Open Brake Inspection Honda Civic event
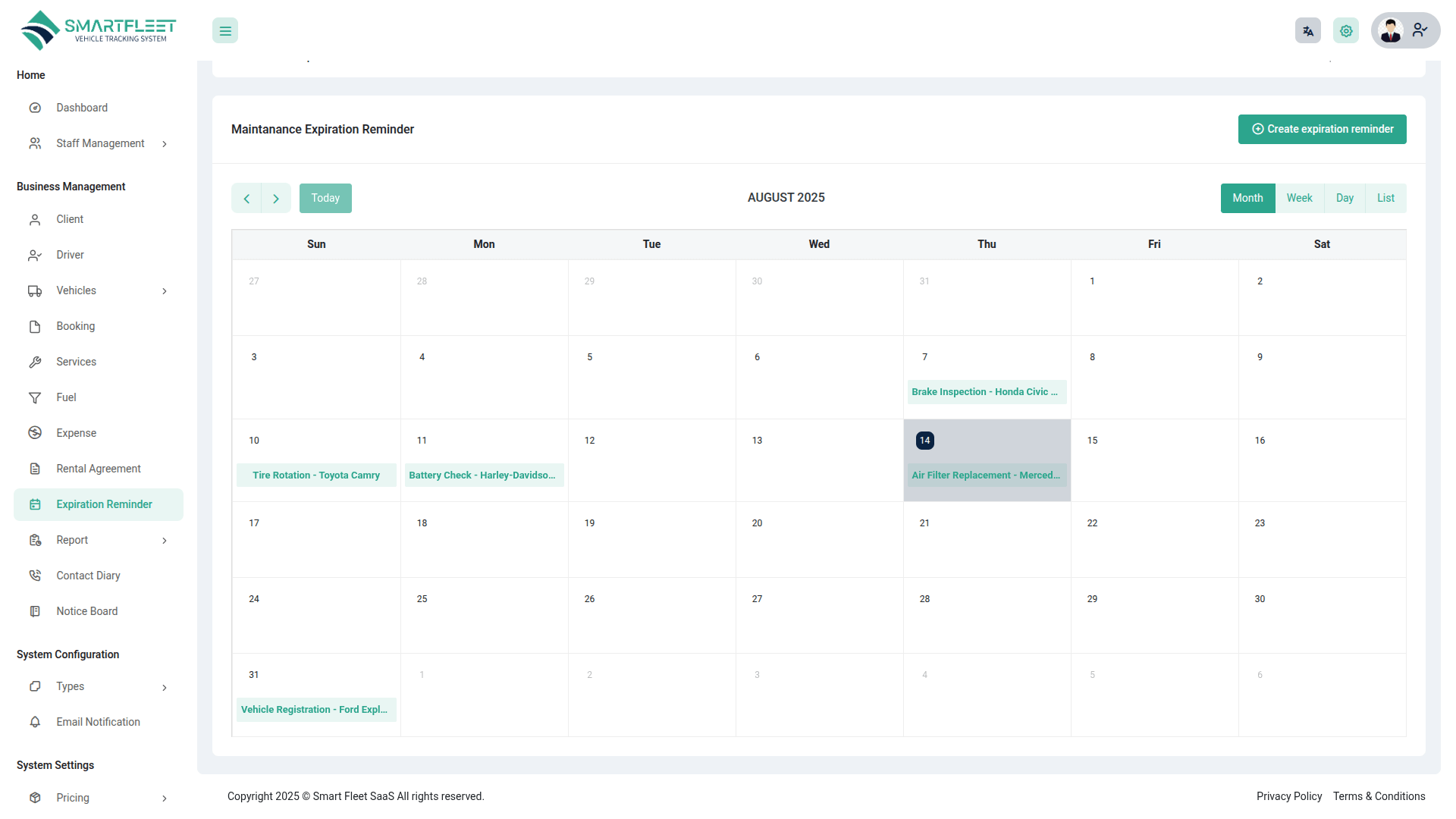Viewport: 1456px width, 819px height. [986, 392]
